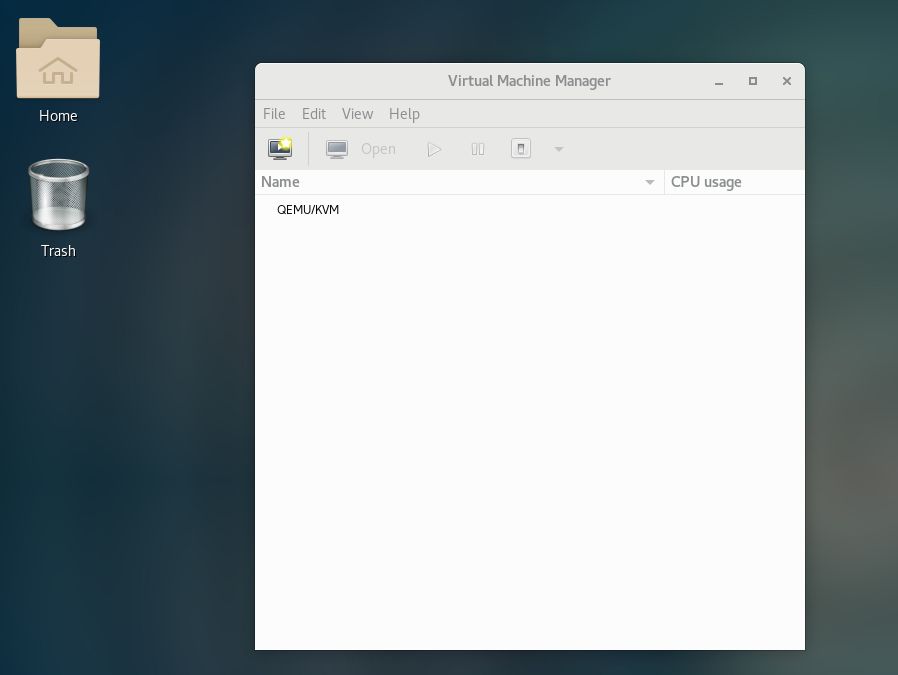Click the Open console monitor icon
The height and width of the screenshot is (675, 898).
click(x=337, y=149)
